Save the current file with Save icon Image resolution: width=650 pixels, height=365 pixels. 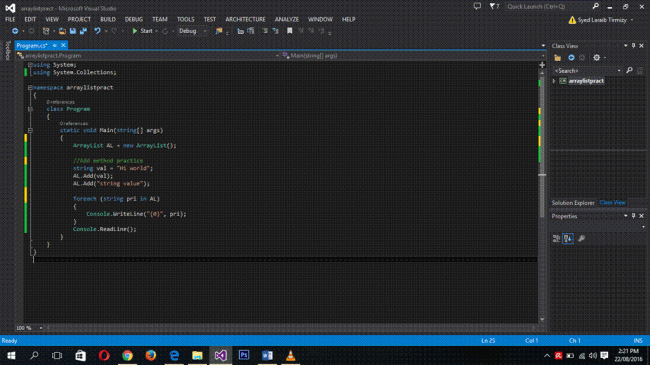(x=73, y=31)
